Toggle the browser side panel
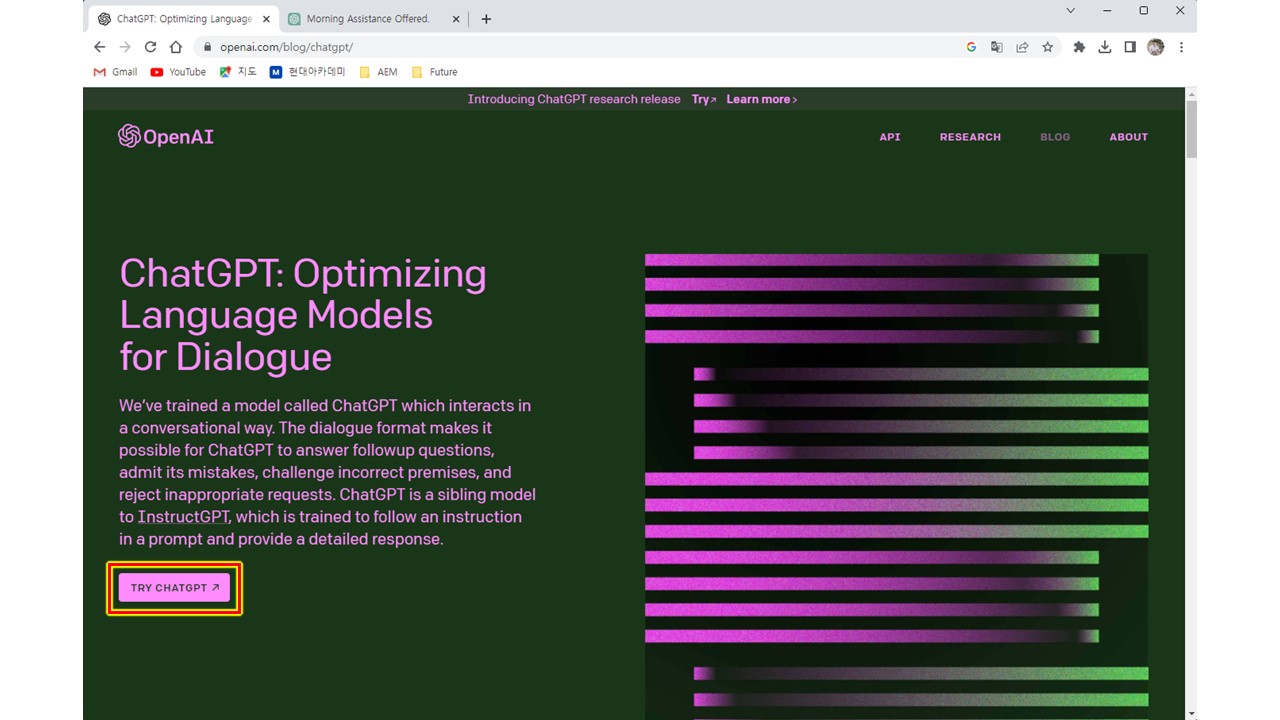Image resolution: width=1280 pixels, height=720 pixels. coord(1130,47)
